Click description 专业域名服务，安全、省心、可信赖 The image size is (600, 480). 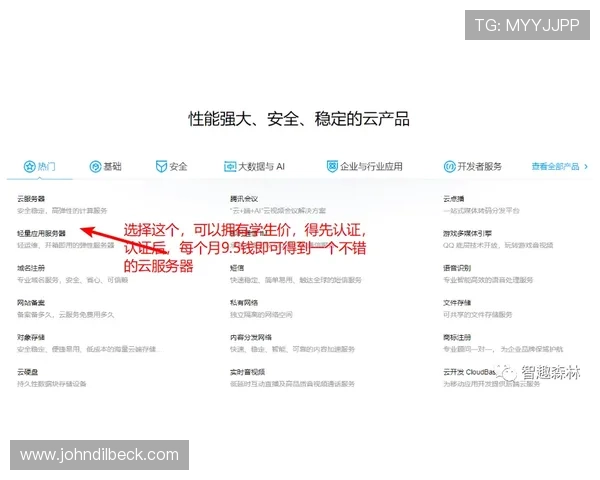pos(73,280)
